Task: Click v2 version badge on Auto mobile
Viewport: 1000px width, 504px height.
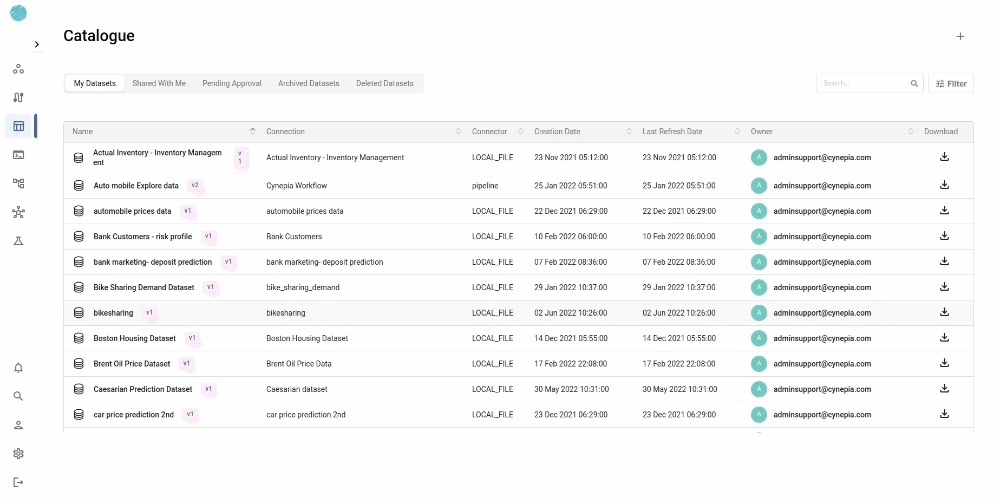Action: 195,185
